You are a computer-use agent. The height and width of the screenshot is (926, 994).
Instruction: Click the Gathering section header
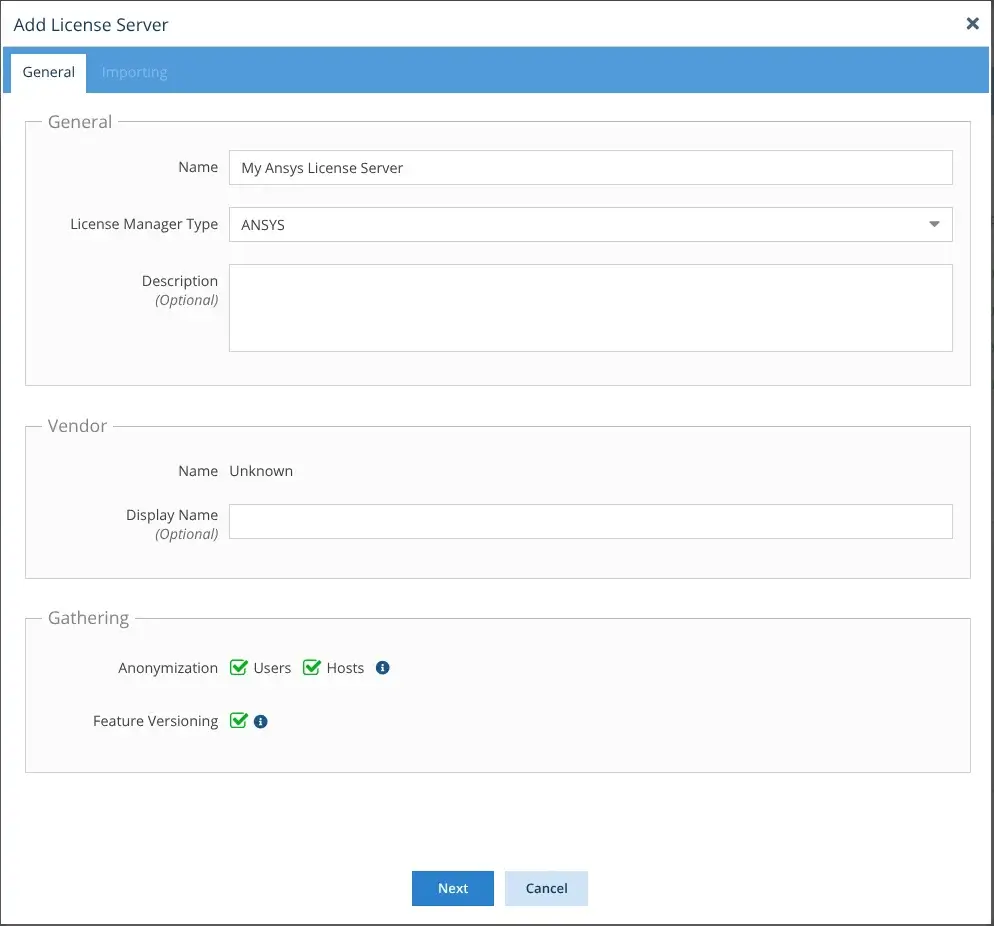(x=88, y=617)
